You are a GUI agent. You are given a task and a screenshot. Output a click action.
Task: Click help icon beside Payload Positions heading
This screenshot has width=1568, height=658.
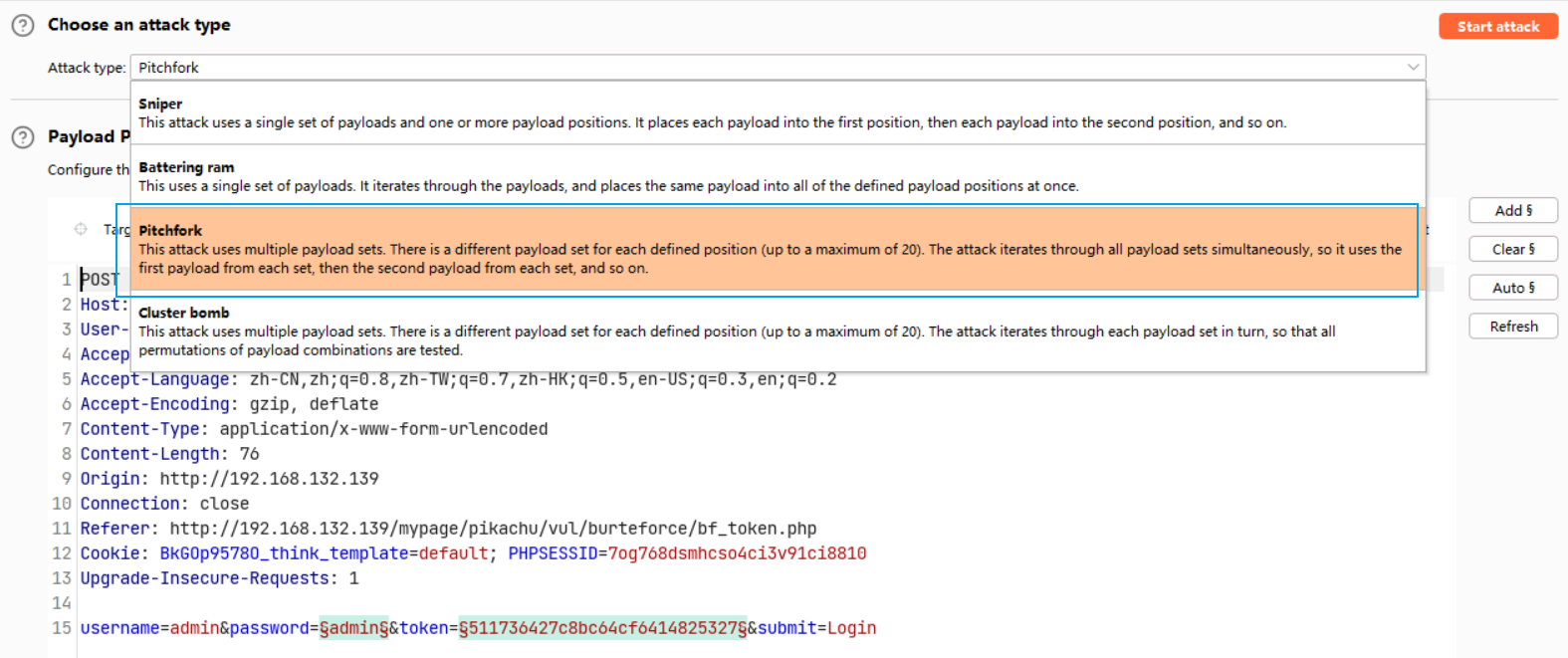pos(22,137)
